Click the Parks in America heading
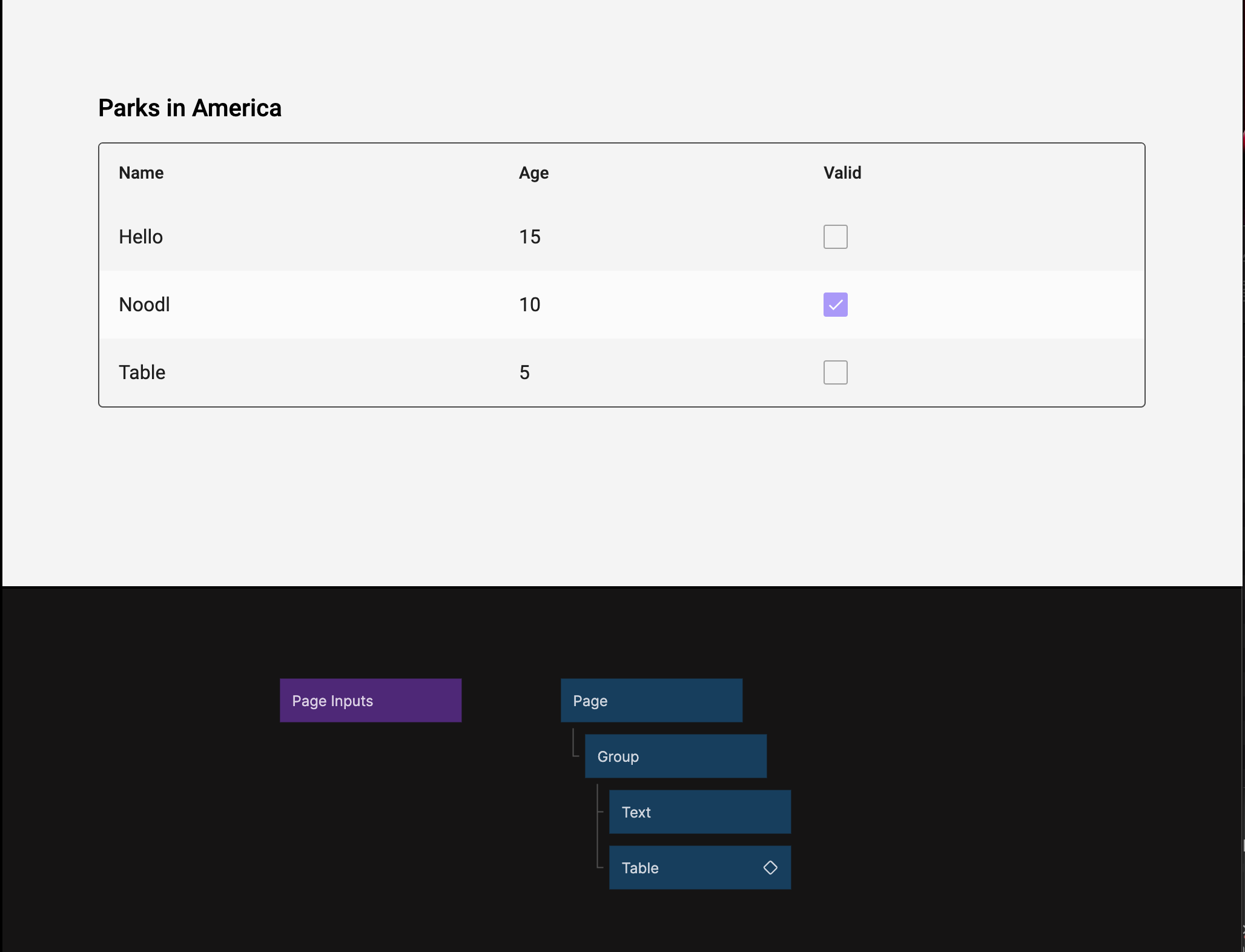This screenshot has width=1245, height=952. point(190,108)
